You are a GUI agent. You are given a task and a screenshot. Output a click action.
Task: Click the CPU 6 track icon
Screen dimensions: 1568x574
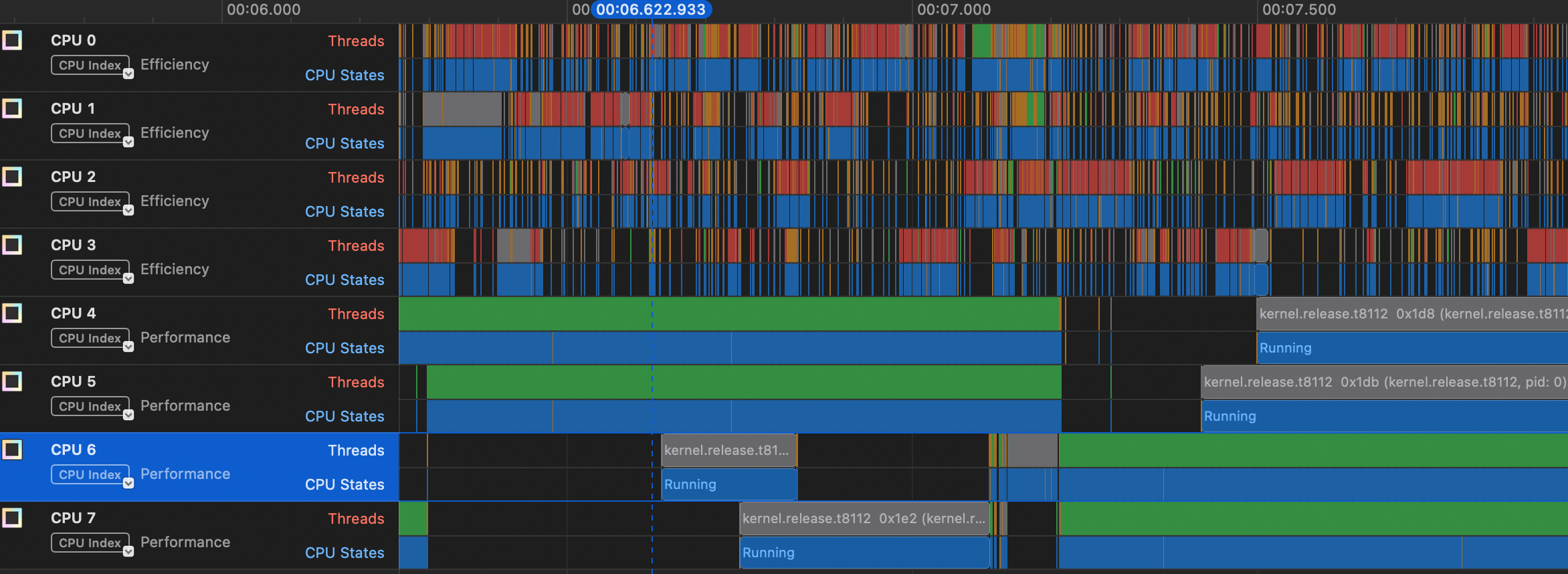click(x=12, y=450)
